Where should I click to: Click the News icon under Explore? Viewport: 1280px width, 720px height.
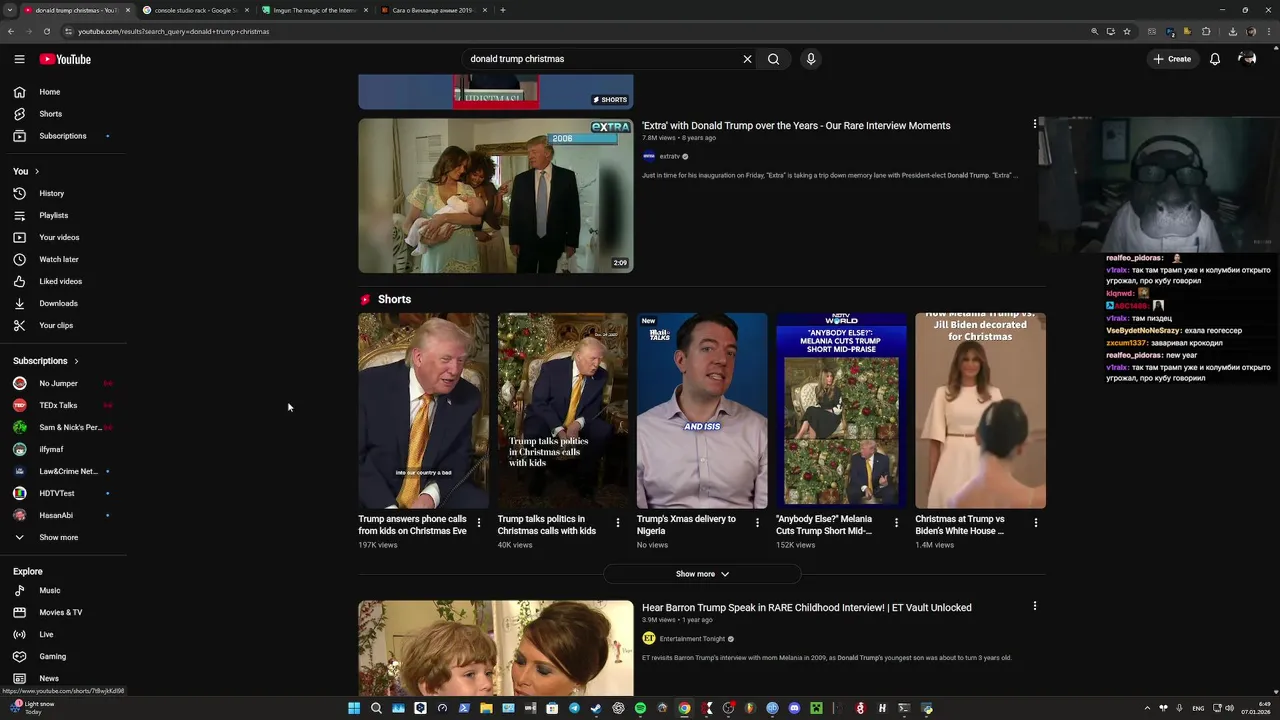tap(19, 678)
